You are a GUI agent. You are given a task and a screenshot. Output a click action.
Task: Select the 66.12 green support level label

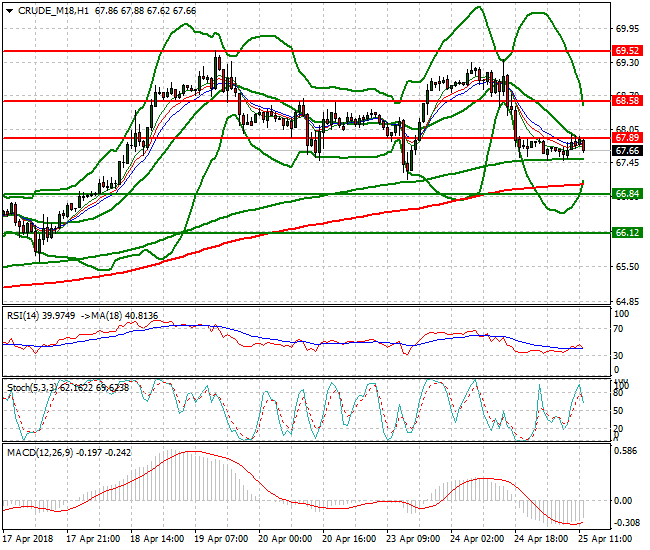[627, 233]
